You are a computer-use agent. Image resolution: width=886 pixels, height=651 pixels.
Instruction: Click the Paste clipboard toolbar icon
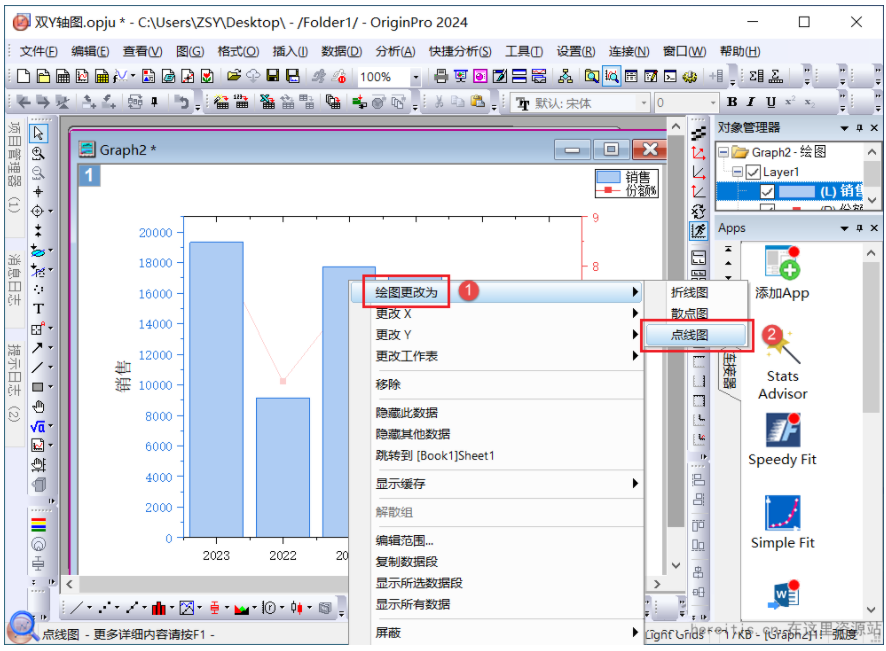477,102
